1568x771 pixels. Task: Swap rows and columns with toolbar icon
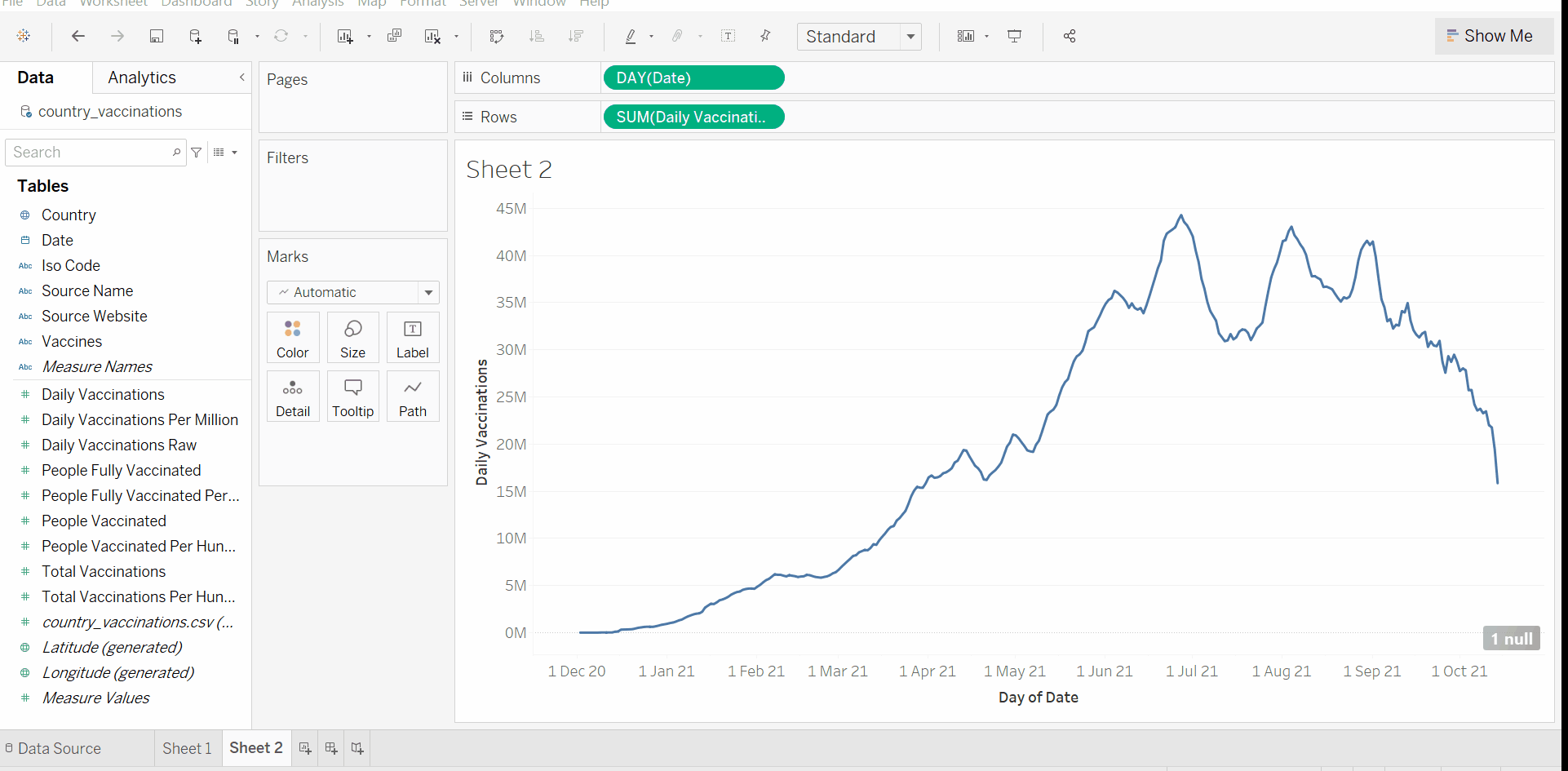[x=497, y=36]
